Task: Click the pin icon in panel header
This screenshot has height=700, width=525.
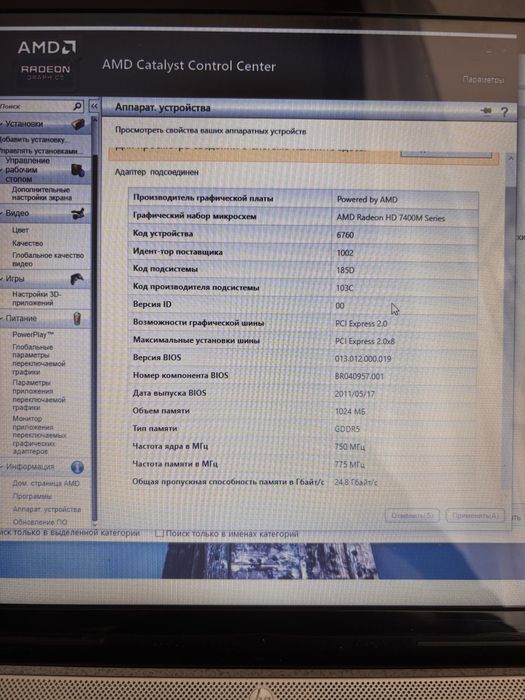Action: point(486,110)
